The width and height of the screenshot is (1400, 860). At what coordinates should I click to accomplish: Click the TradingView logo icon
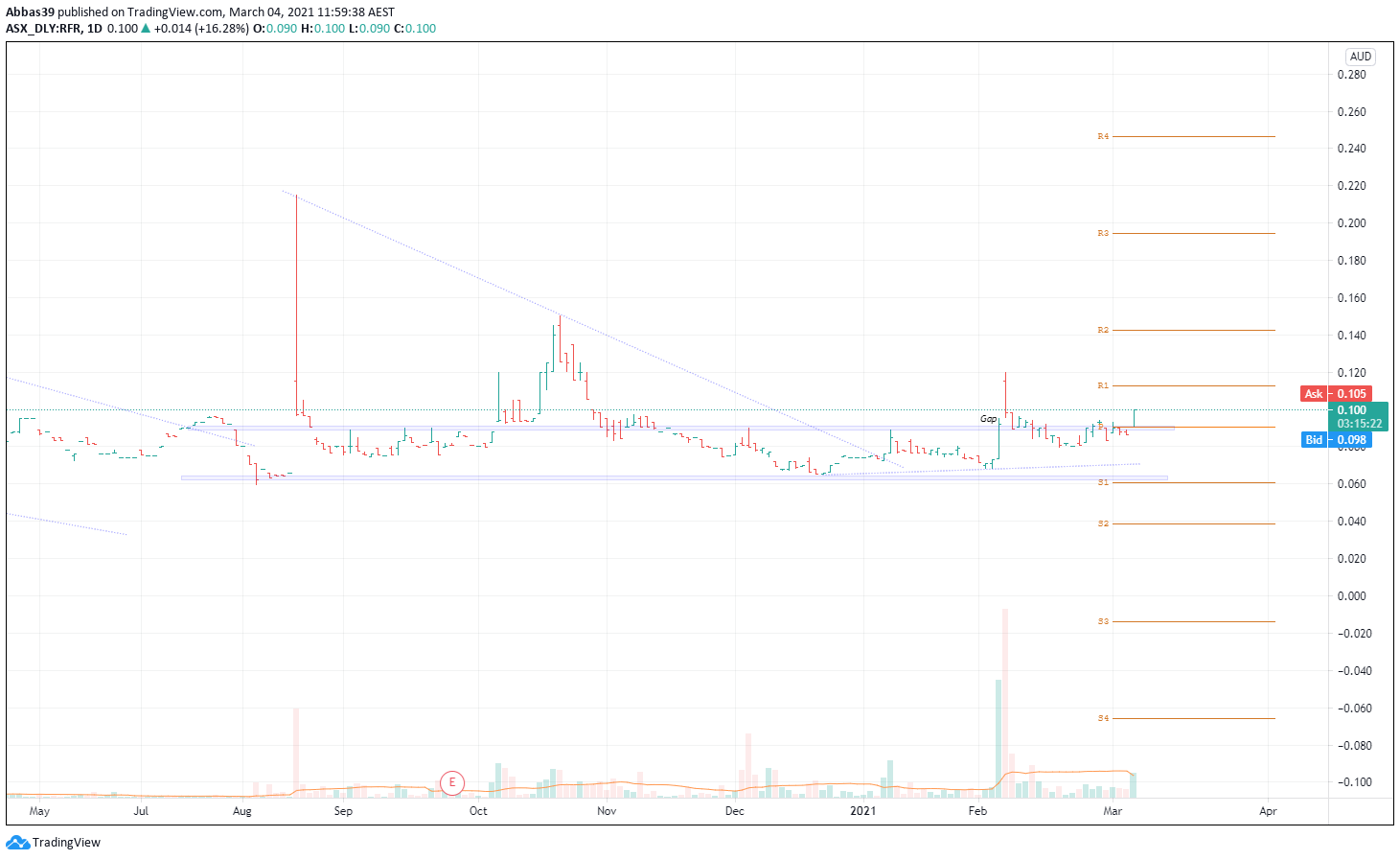click(x=17, y=843)
